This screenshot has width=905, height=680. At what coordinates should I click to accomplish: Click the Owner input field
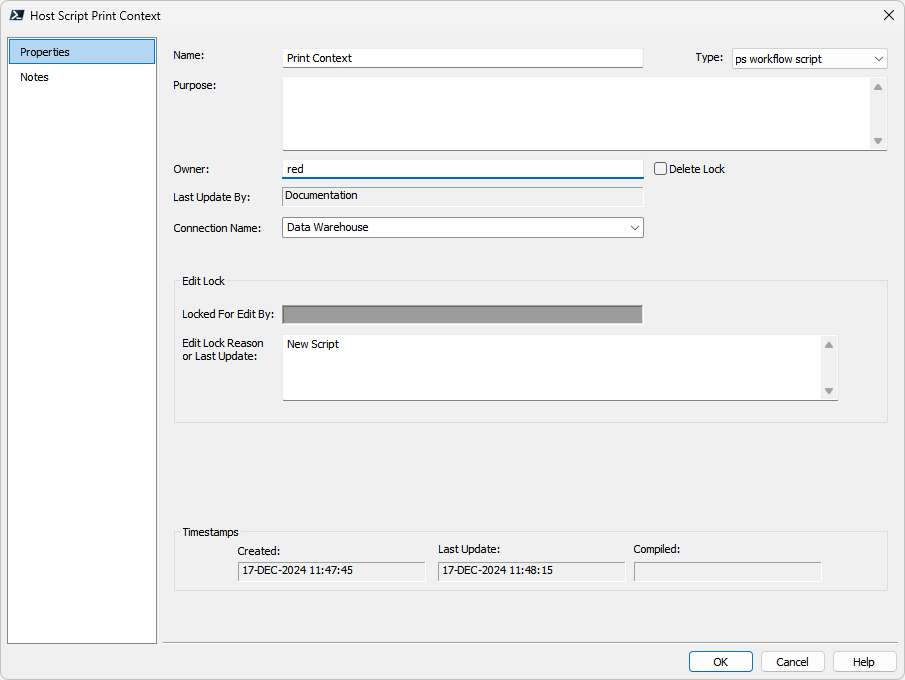[x=462, y=169]
